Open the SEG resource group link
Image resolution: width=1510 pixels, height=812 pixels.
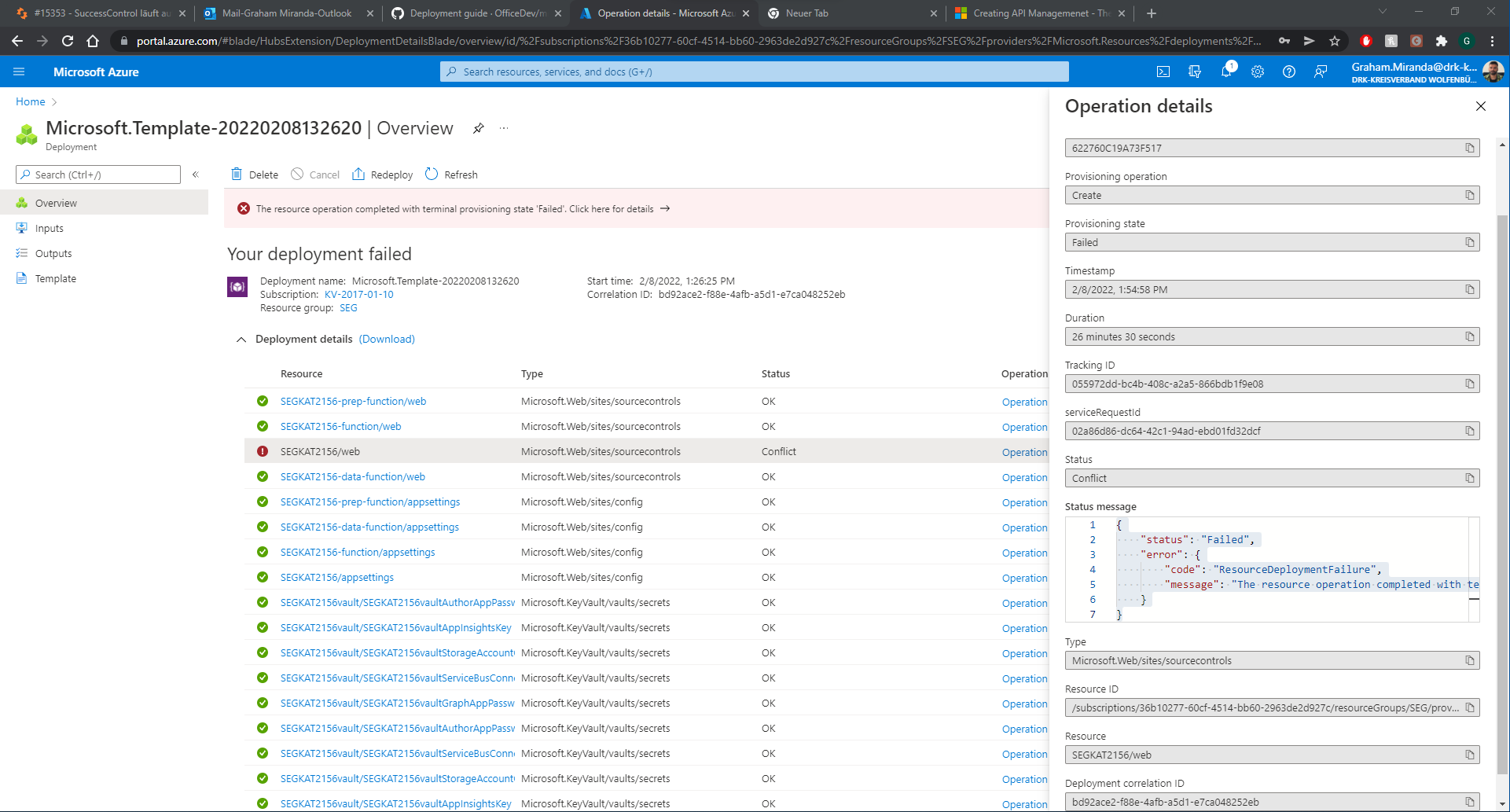(348, 307)
